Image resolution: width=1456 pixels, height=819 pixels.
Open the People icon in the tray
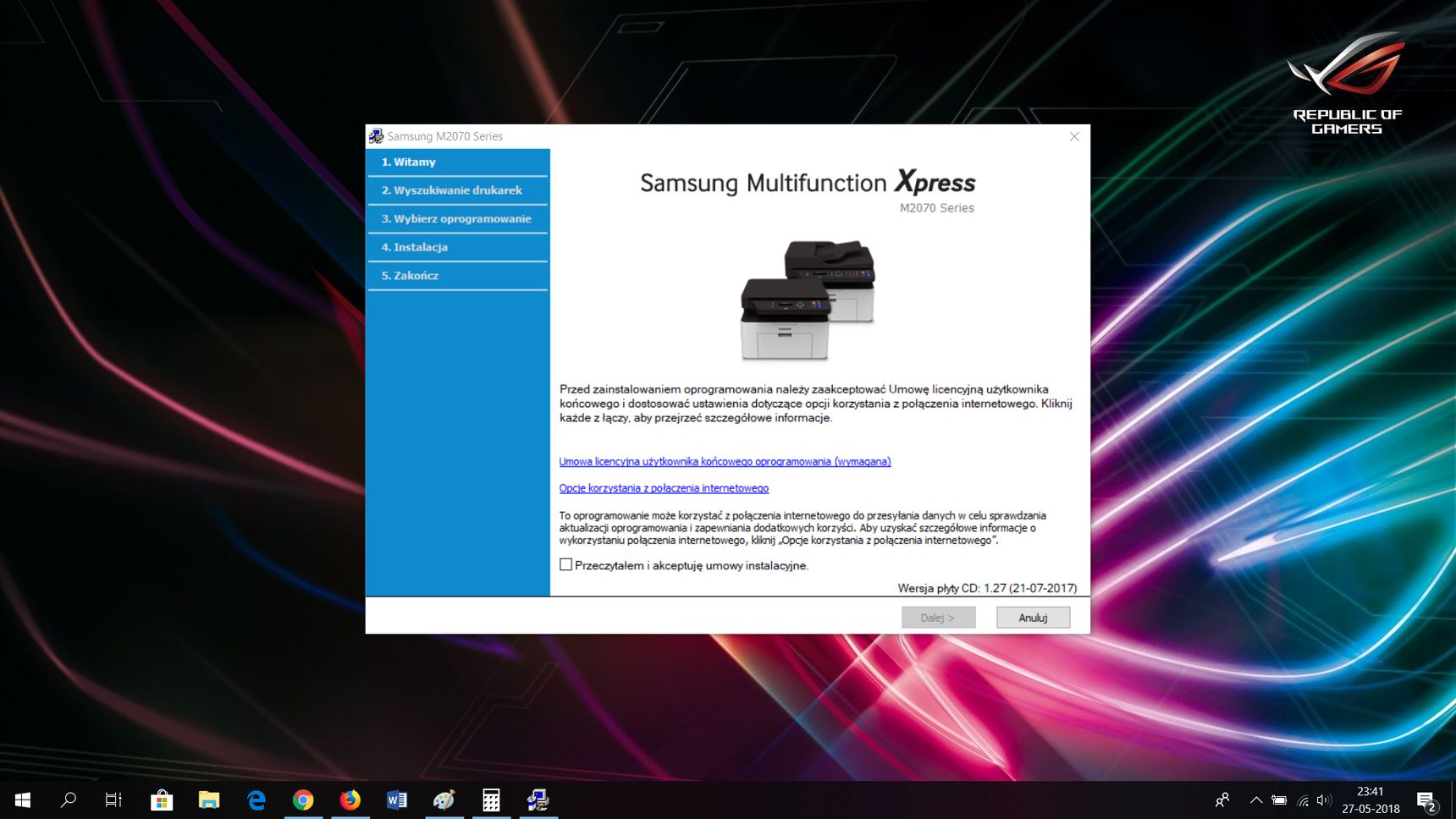pyautogui.click(x=1222, y=800)
